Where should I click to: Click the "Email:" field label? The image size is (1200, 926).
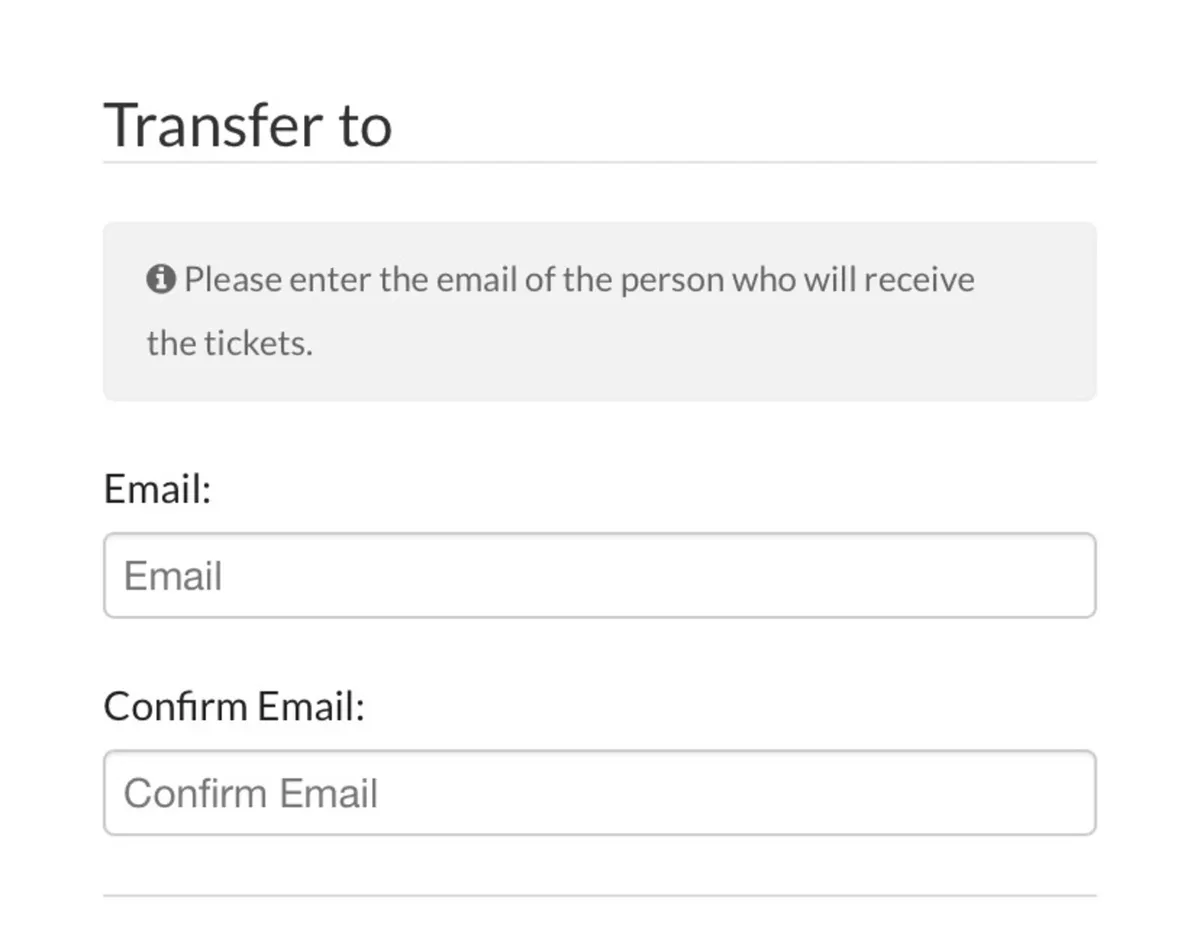(157, 490)
